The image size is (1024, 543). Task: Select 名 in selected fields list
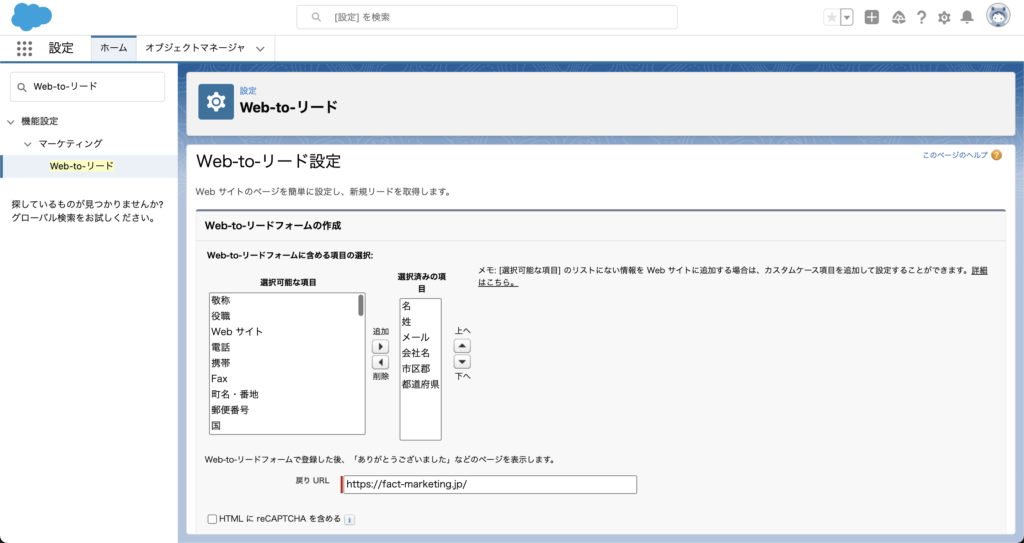[x=420, y=306]
